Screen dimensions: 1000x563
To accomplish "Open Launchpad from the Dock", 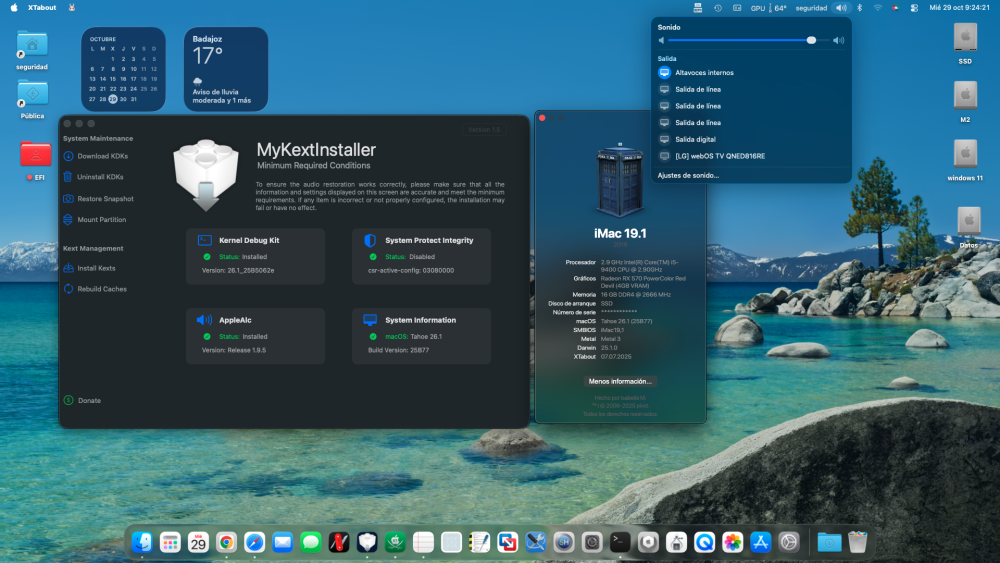I will (170, 542).
